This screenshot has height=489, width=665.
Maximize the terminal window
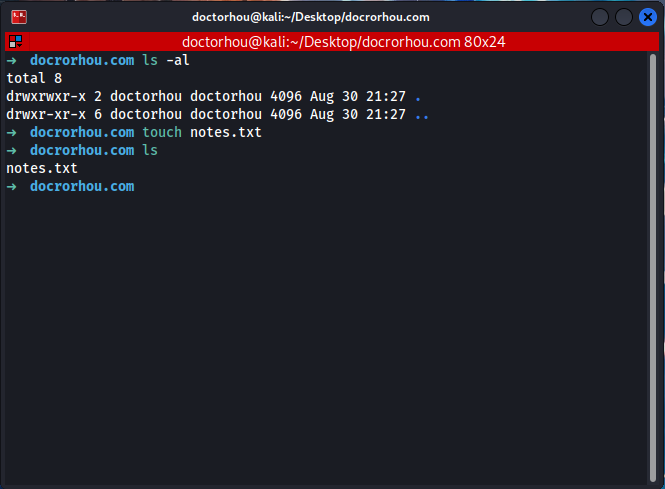point(624,17)
